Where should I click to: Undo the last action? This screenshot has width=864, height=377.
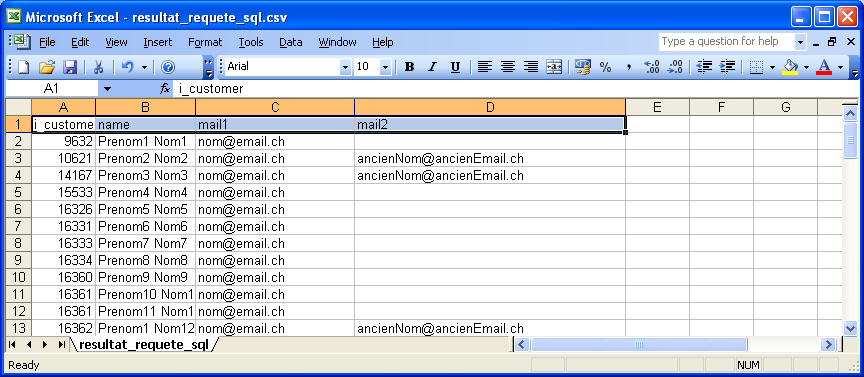[127, 67]
